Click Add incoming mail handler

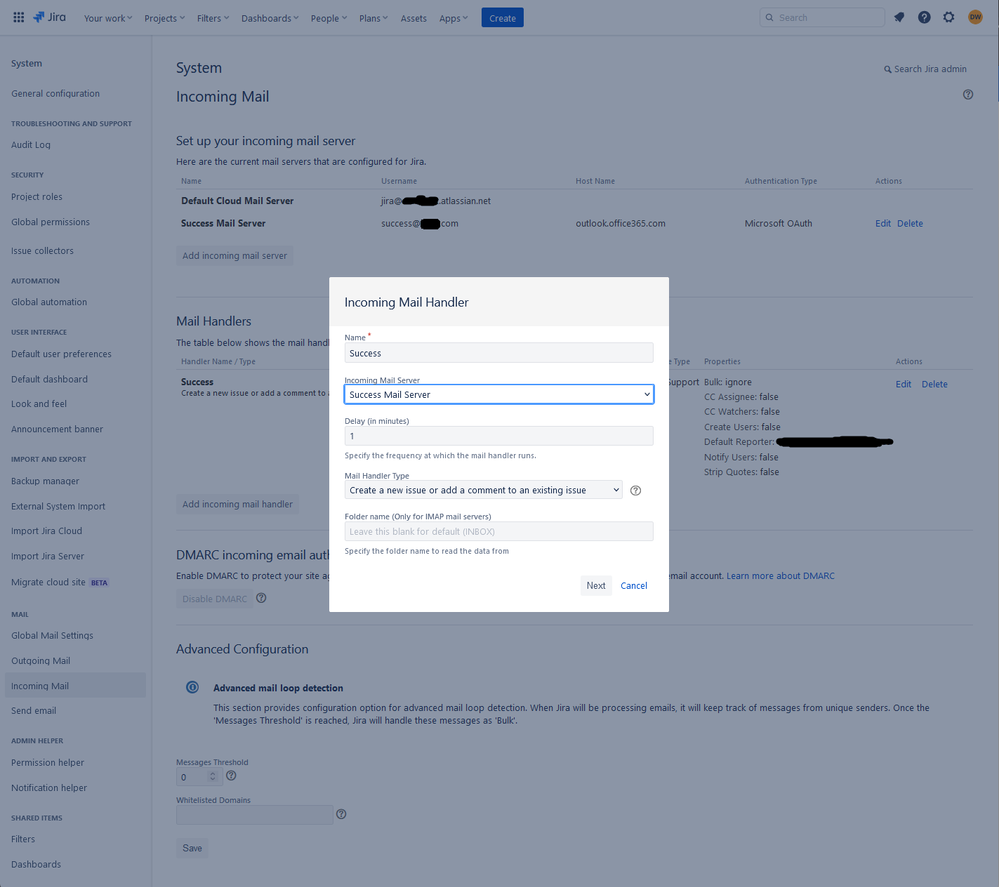click(238, 504)
